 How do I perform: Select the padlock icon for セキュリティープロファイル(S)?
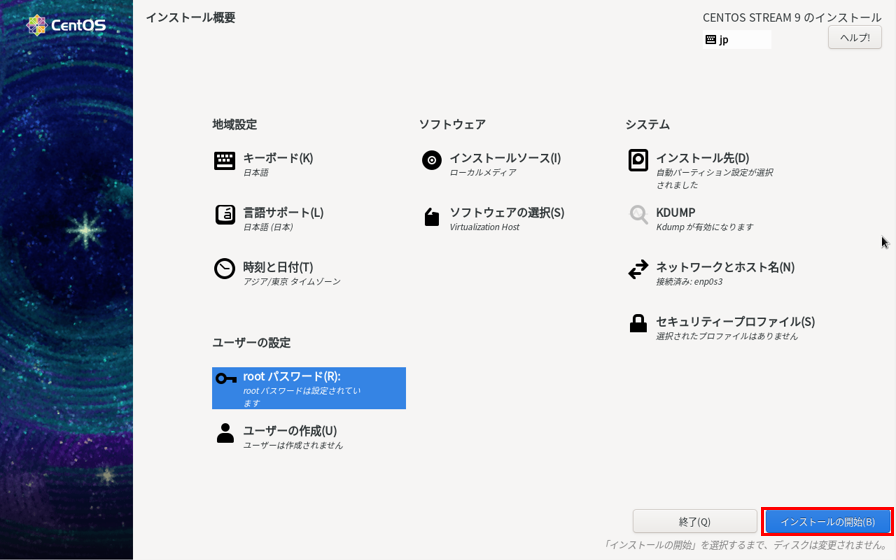[638, 323]
